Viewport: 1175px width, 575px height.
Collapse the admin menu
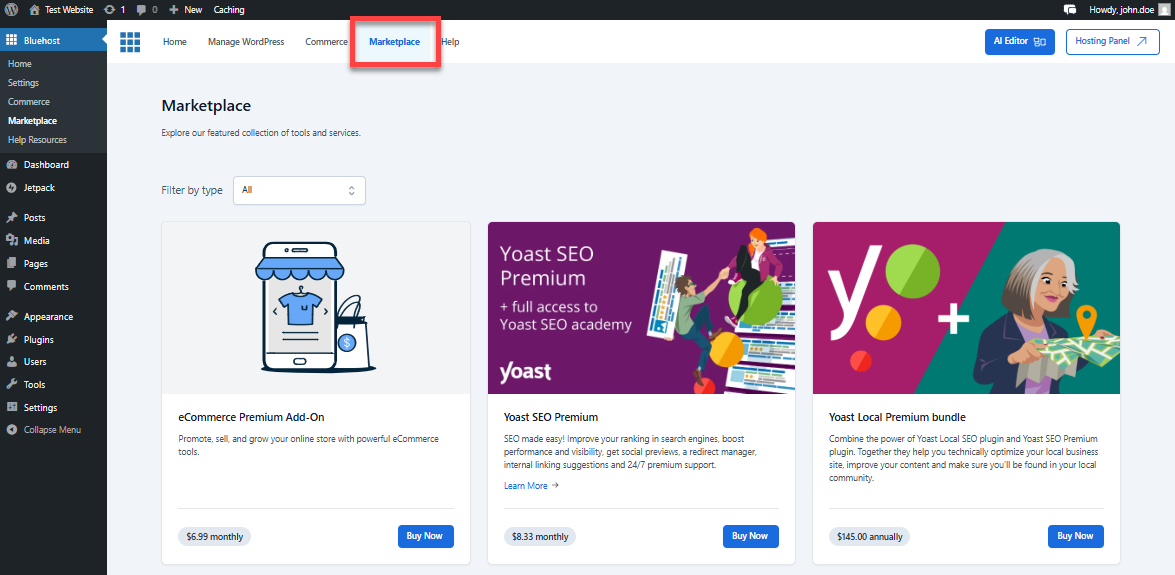point(53,430)
